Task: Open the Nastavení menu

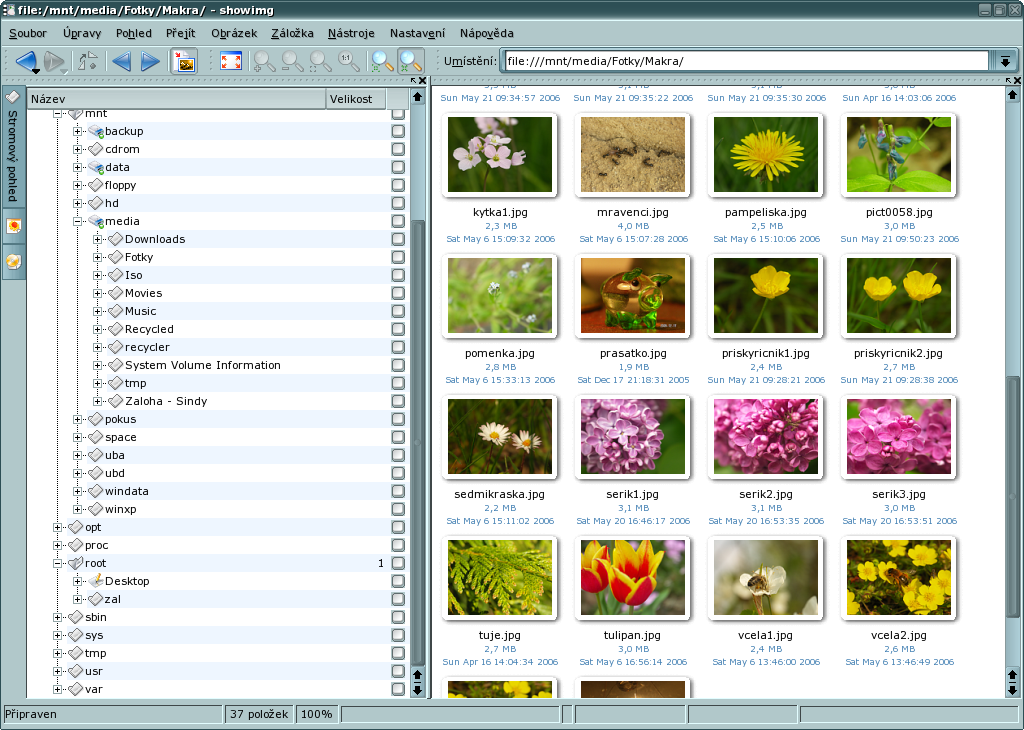Action: pyautogui.click(x=417, y=33)
